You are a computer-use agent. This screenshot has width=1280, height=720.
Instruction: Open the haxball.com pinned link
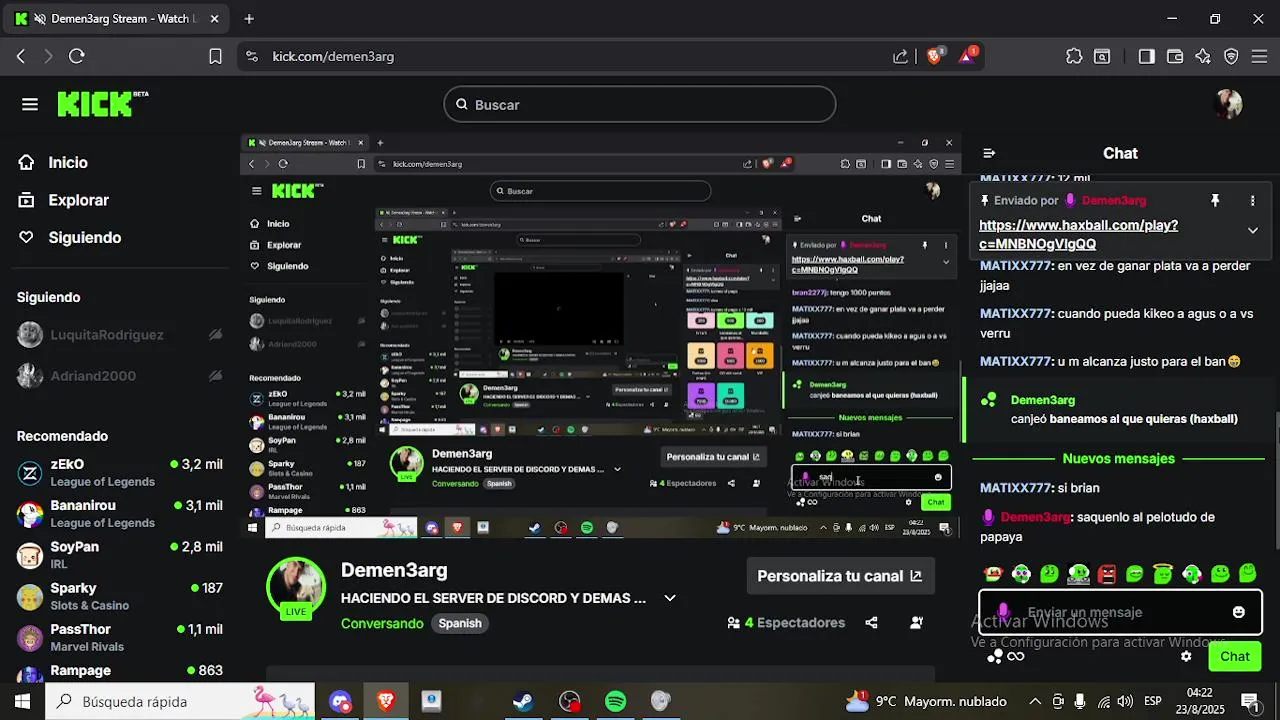tap(1078, 234)
